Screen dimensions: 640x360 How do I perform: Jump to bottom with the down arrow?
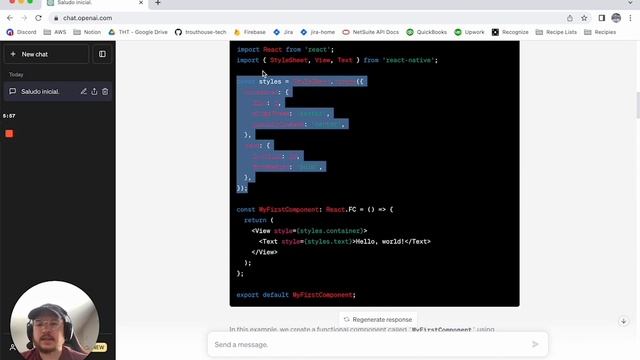click(623, 321)
